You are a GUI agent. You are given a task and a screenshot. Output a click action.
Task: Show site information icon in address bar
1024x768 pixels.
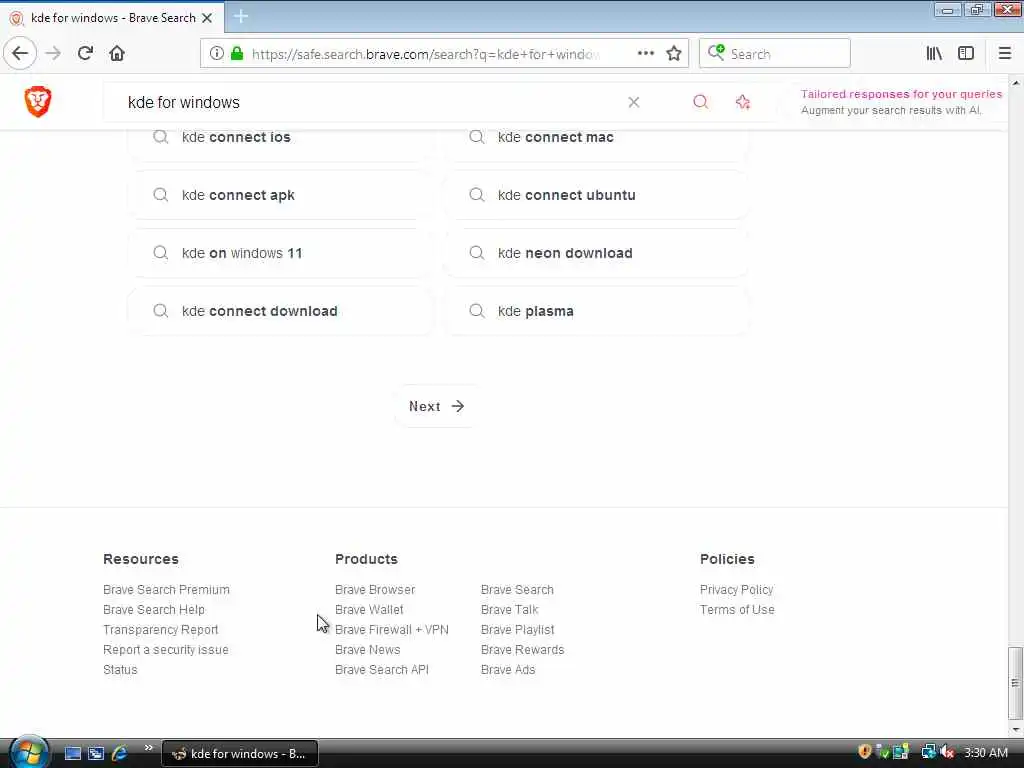pyautogui.click(x=216, y=54)
